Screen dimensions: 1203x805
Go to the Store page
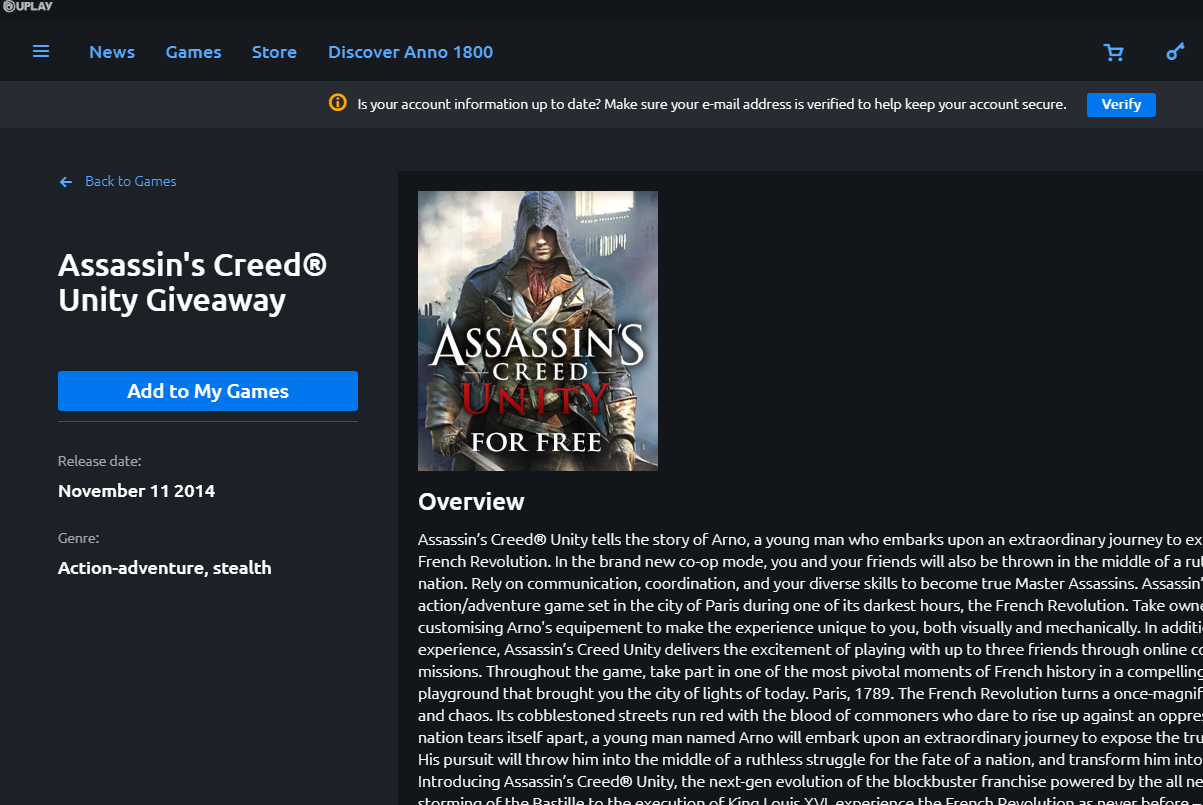click(274, 51)
